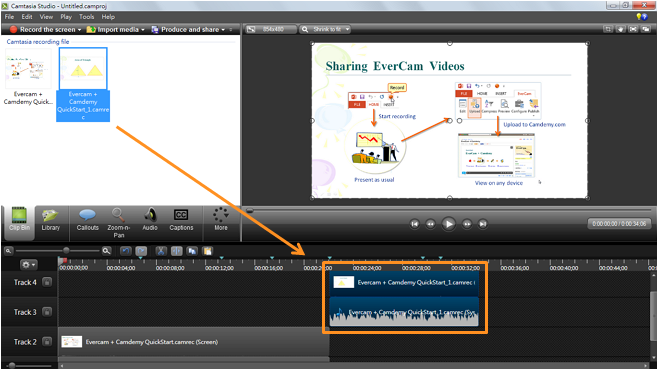
Task: Detach the preview window icon
Action: [x=646, y=29]
